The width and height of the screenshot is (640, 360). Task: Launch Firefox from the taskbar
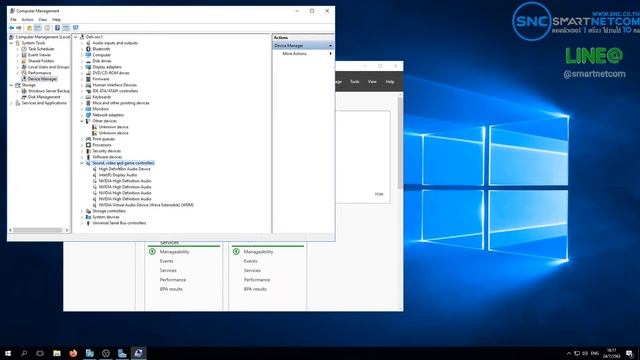tap(73, 353)
